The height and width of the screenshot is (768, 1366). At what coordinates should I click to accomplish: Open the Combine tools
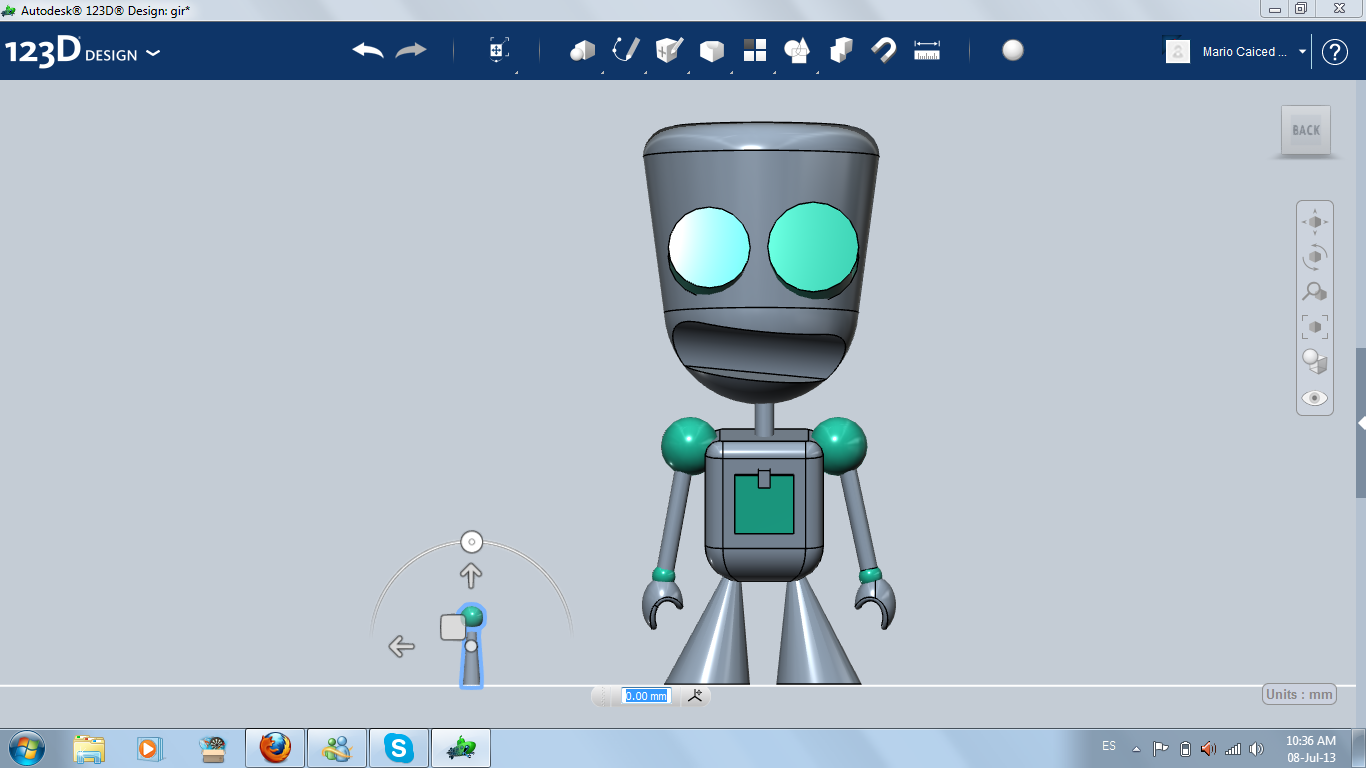(x=841, y=50)
